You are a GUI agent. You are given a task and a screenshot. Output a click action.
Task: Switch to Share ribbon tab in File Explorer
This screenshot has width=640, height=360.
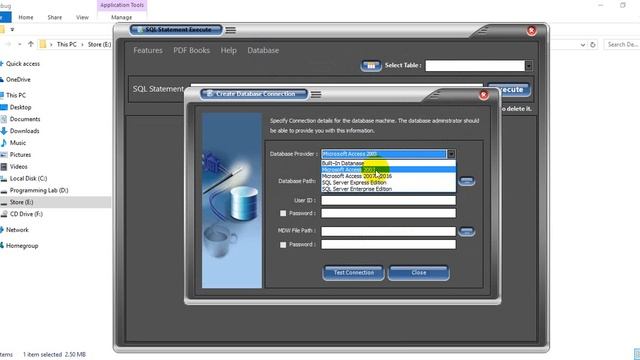coord(54,18)
